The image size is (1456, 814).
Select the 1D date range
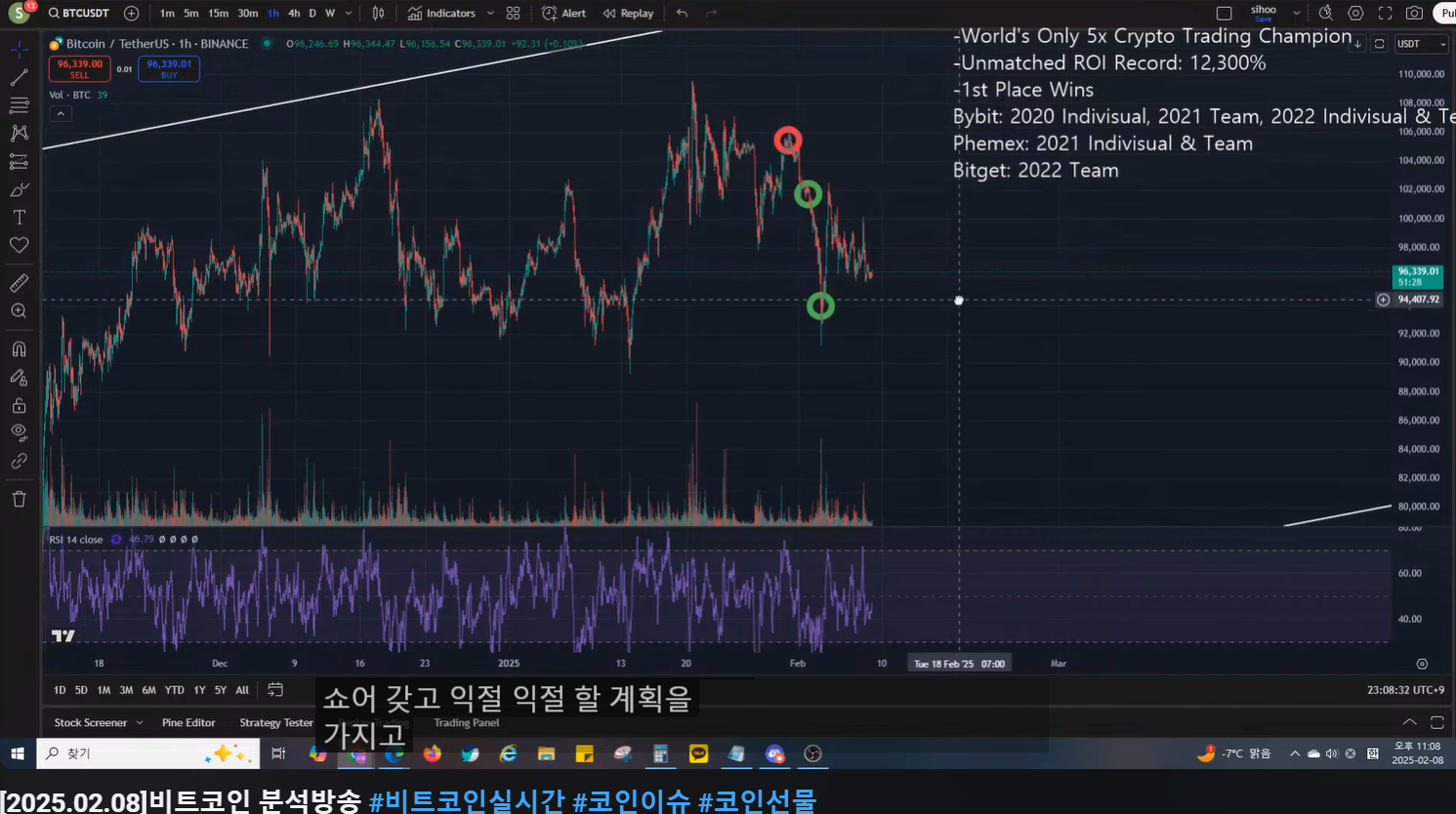coord(60,690)
